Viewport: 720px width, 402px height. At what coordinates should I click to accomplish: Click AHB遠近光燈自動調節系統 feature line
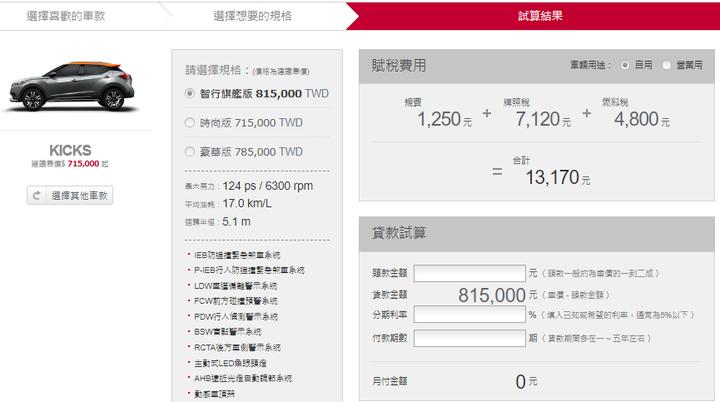pyautogui.click(x=242, y=378)
